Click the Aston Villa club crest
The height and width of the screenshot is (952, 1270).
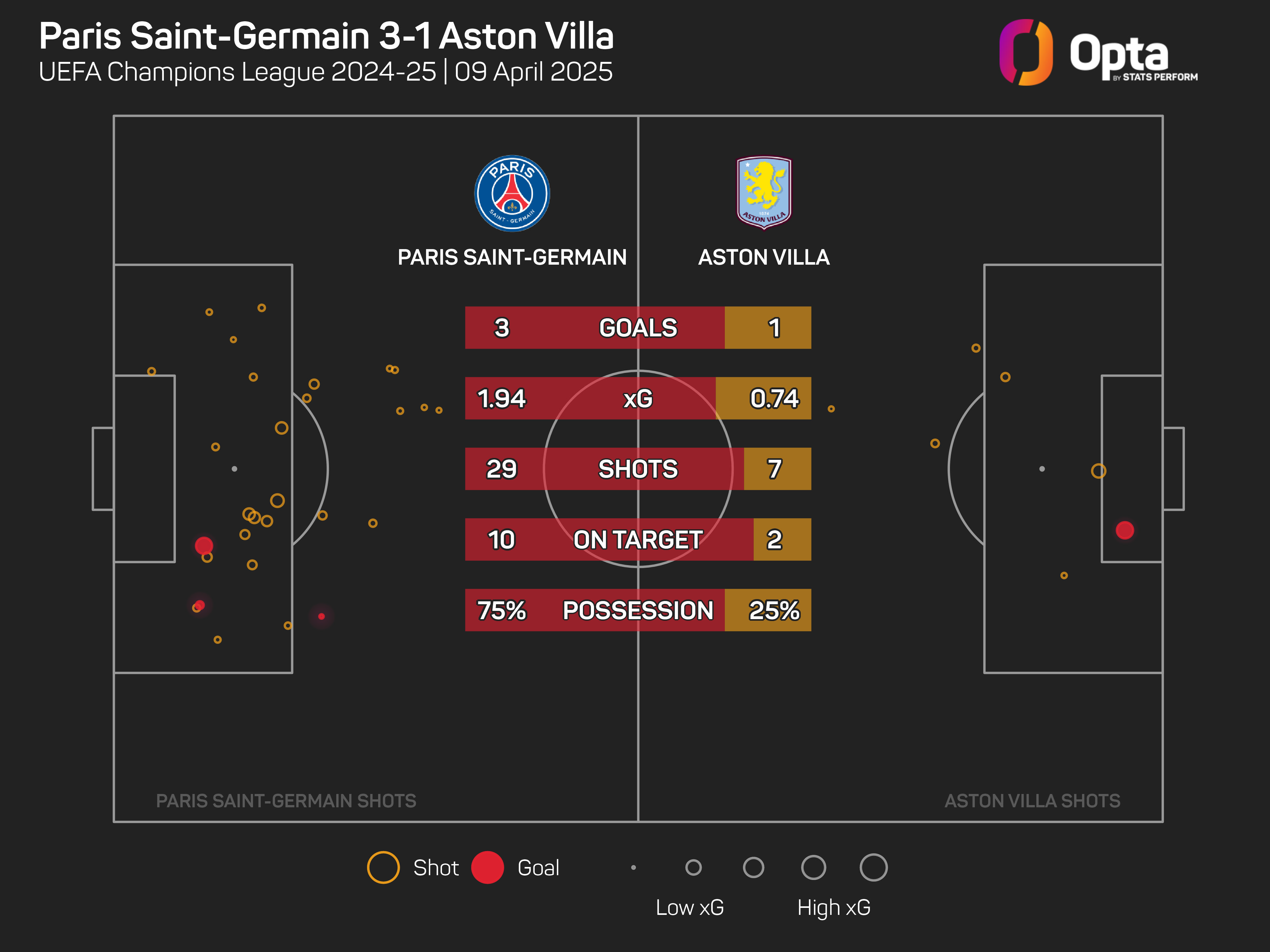[764, 192]
